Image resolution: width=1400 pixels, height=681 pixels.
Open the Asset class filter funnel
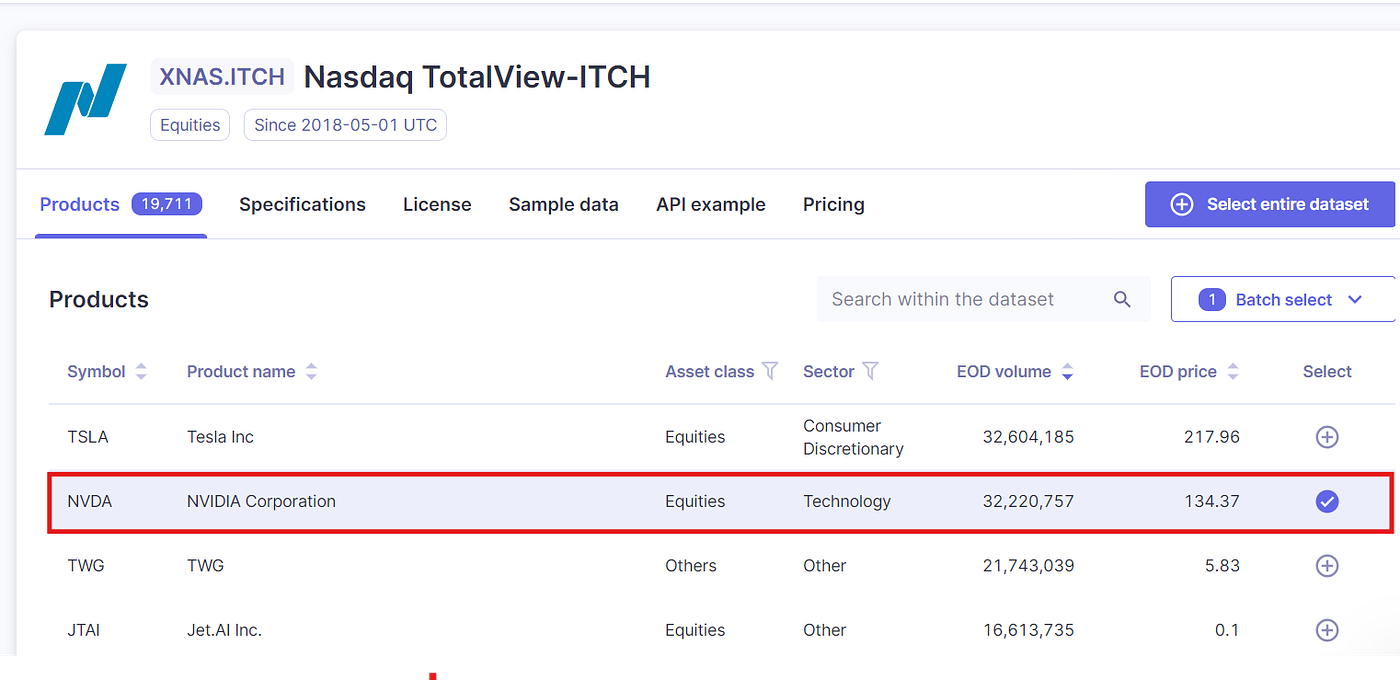(x=770, y=371)
